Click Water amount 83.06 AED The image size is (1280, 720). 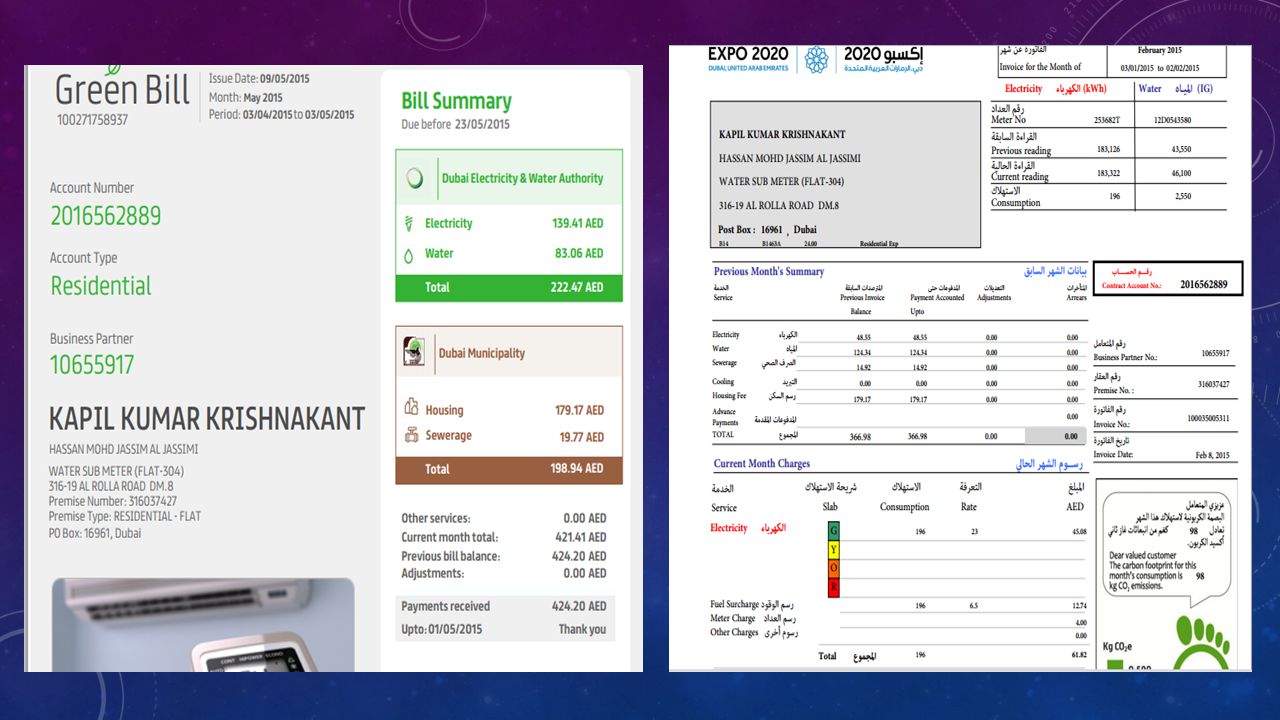tap(581, 254)
